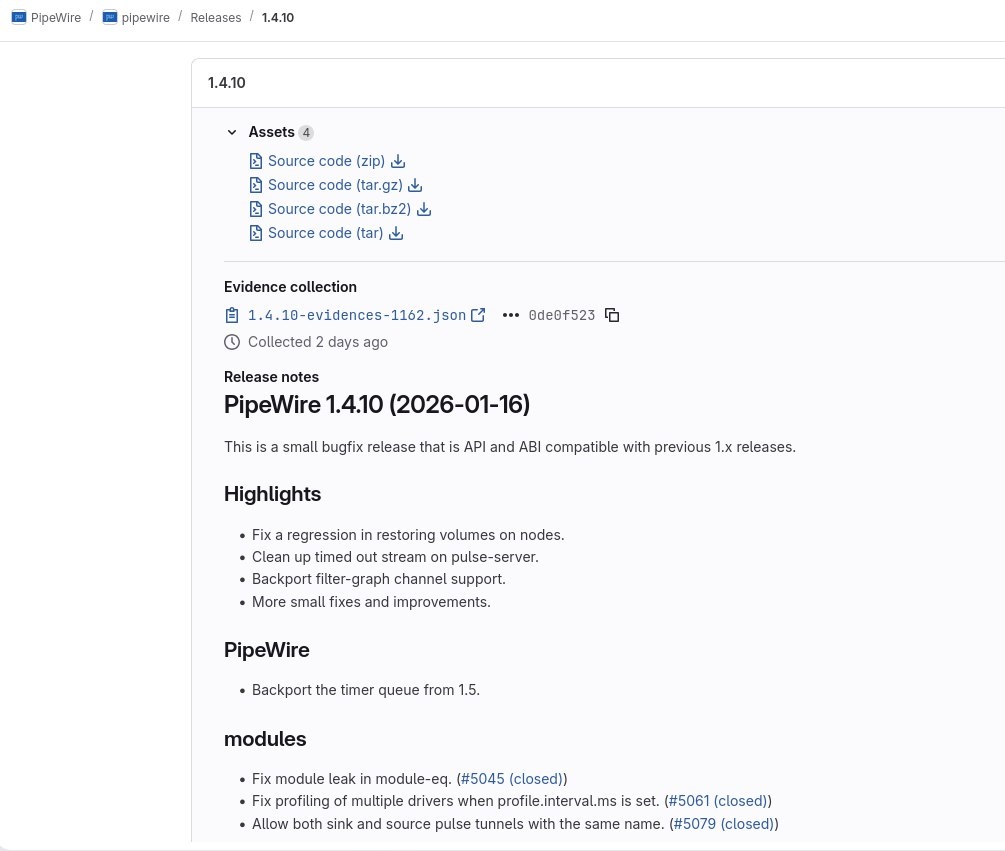1005x851 pixels.
Task: Click download icon next to tar.gz source
Action: coord(415,185)
